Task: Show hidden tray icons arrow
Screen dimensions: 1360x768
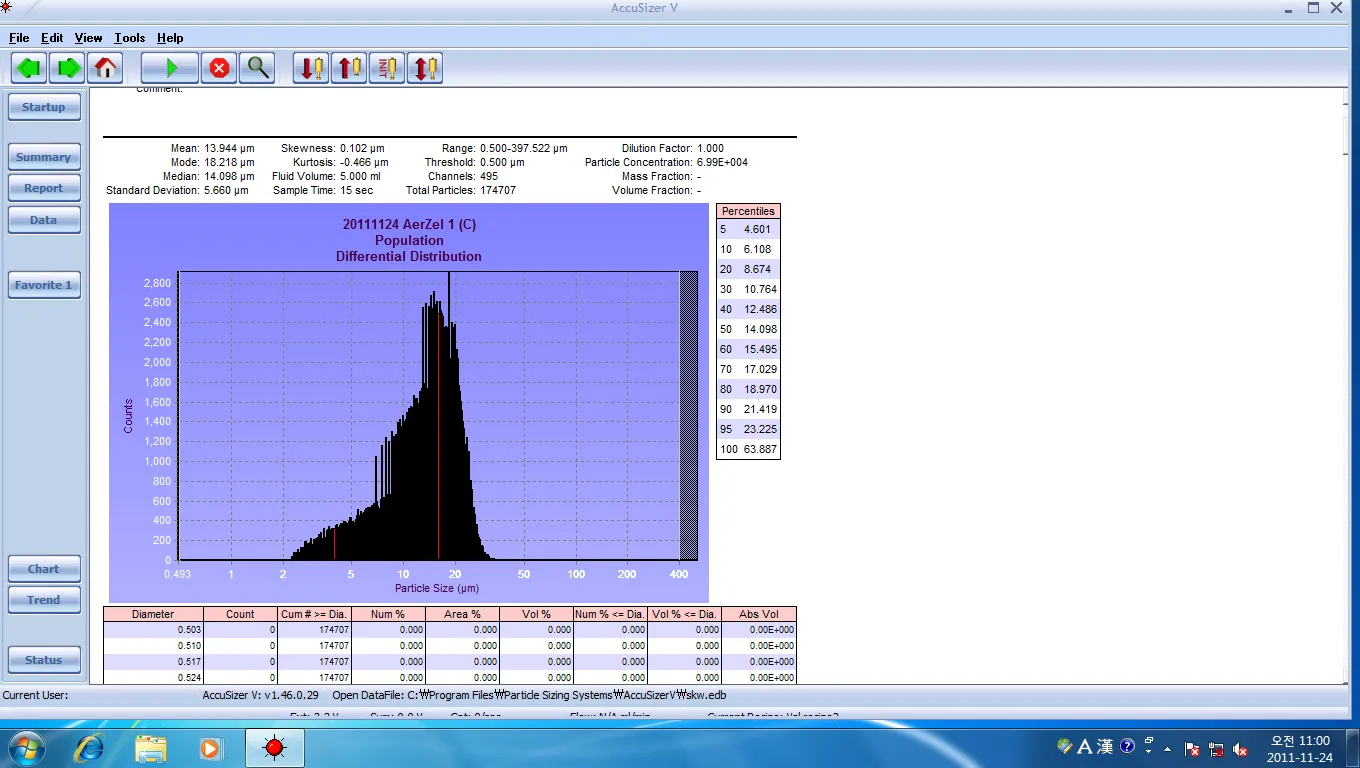Action: (x=1167, y=748)
